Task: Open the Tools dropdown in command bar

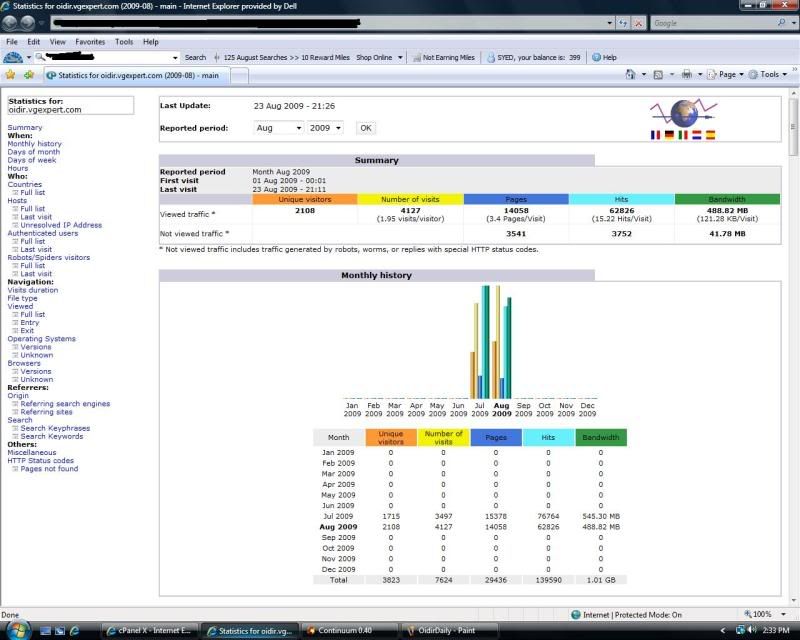Action: [x=769, y=74]
